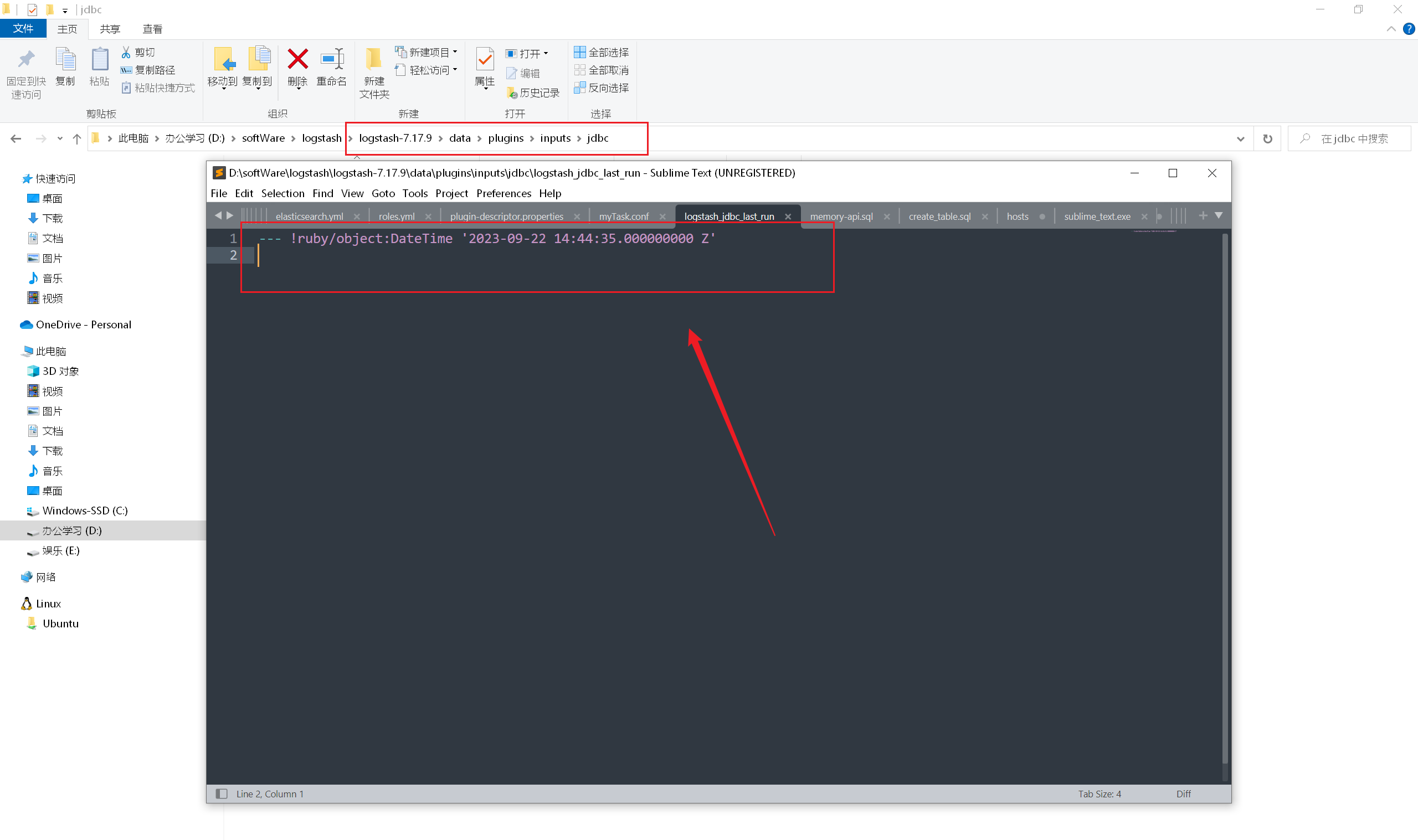1418x840 pixels.
Task: Click the Sublime minimap preview
Action: (1154, 231)
